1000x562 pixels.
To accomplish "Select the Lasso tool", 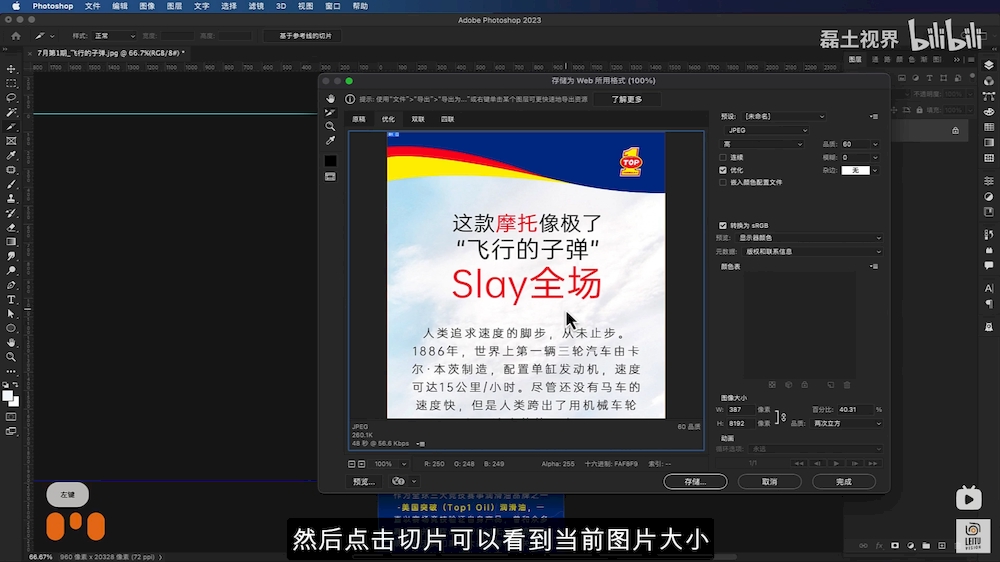I will 11,98.
